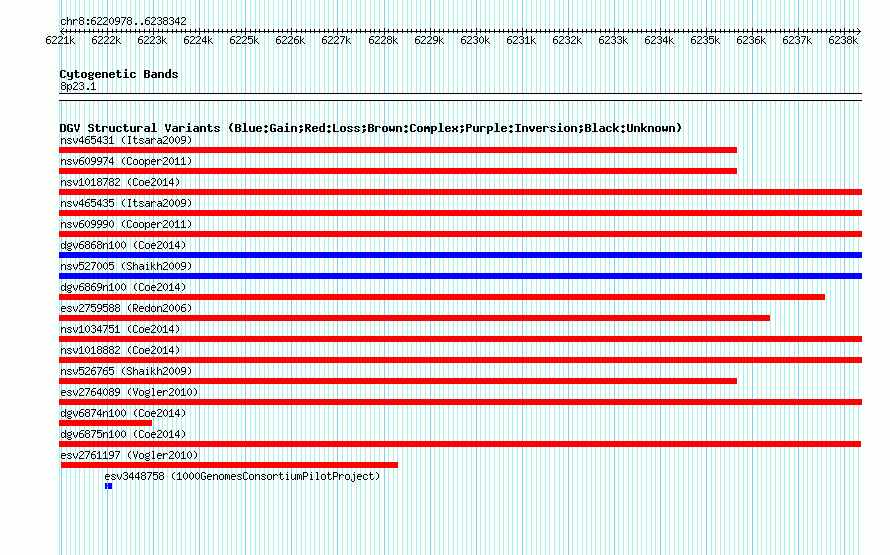890x555 pixels.
Task: Select the red bar below esv2759588
Action: coord(414,318)
